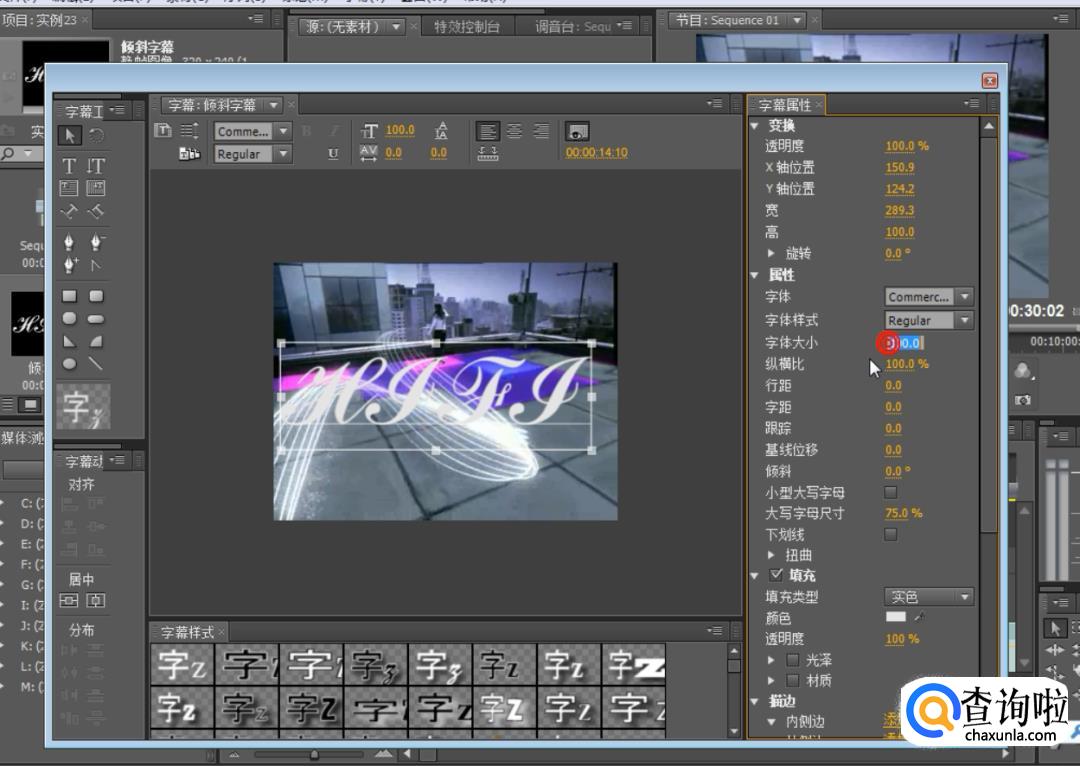
Task: Click the white fill 颜色 swatch
Action: click(x=895, y=617)
